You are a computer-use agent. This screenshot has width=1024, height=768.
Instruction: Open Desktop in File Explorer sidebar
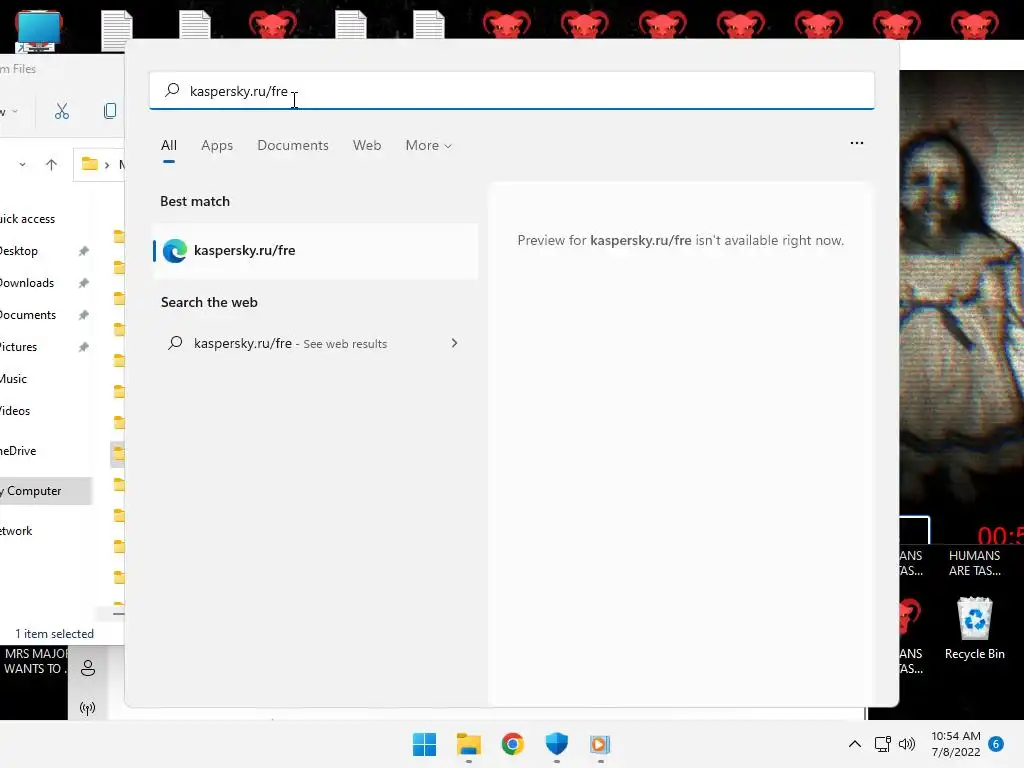coord(19,251)
